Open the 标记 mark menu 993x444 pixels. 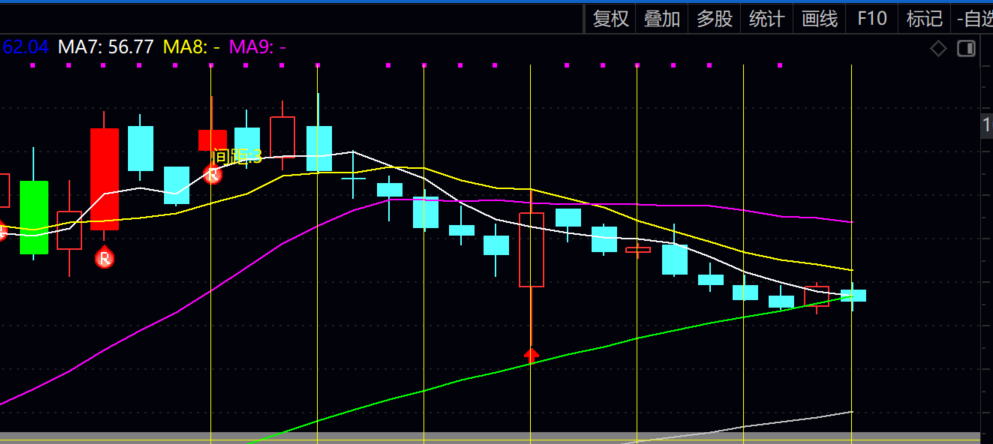(x=924, y=18)
